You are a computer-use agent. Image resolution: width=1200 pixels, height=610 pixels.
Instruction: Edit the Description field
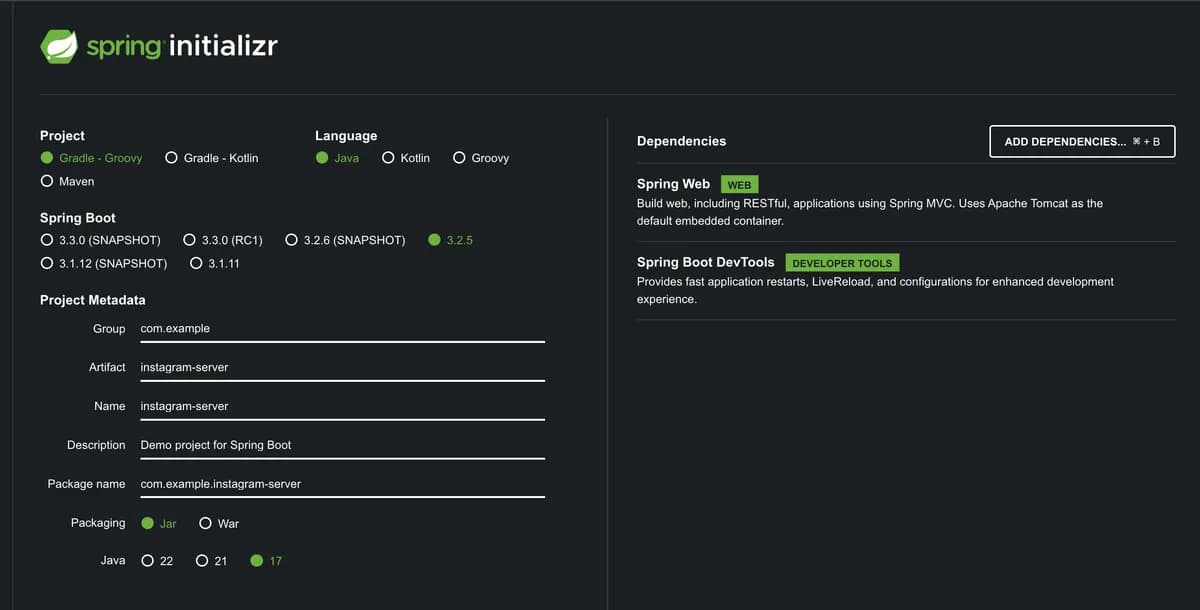[342, 445]
